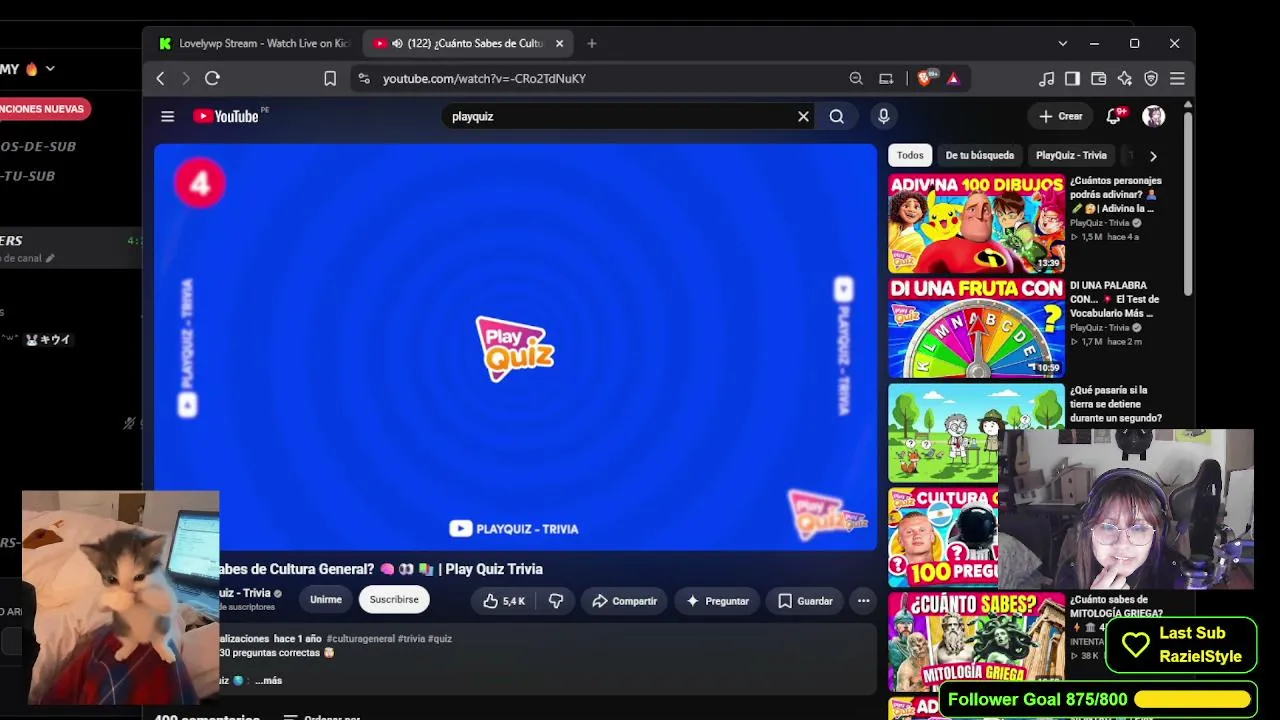1280x720 pixels.
Task: Close the YouTube video tab
Action: [x=559, y=43]
